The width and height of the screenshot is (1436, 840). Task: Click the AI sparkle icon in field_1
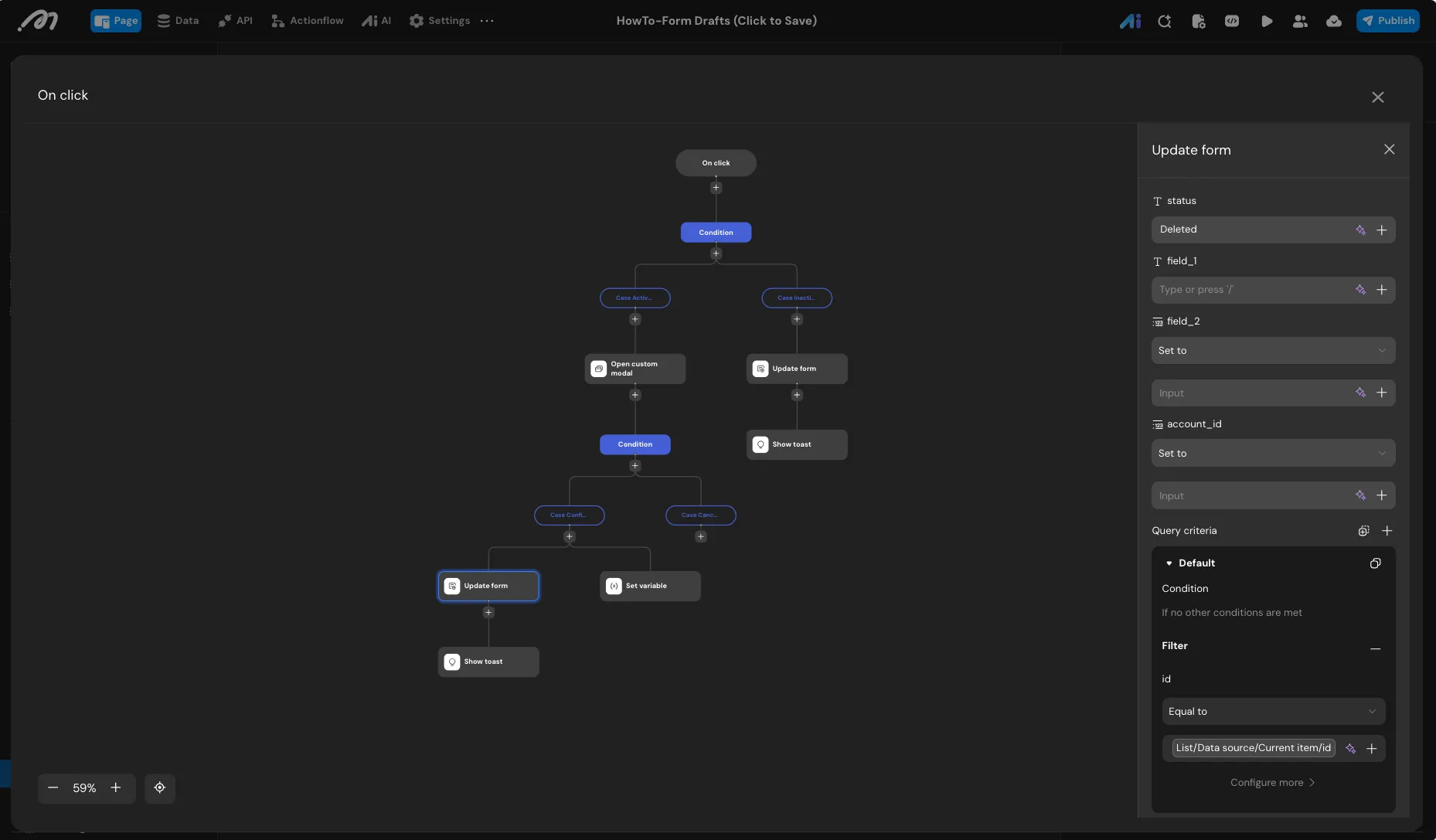coord(1360,290)
